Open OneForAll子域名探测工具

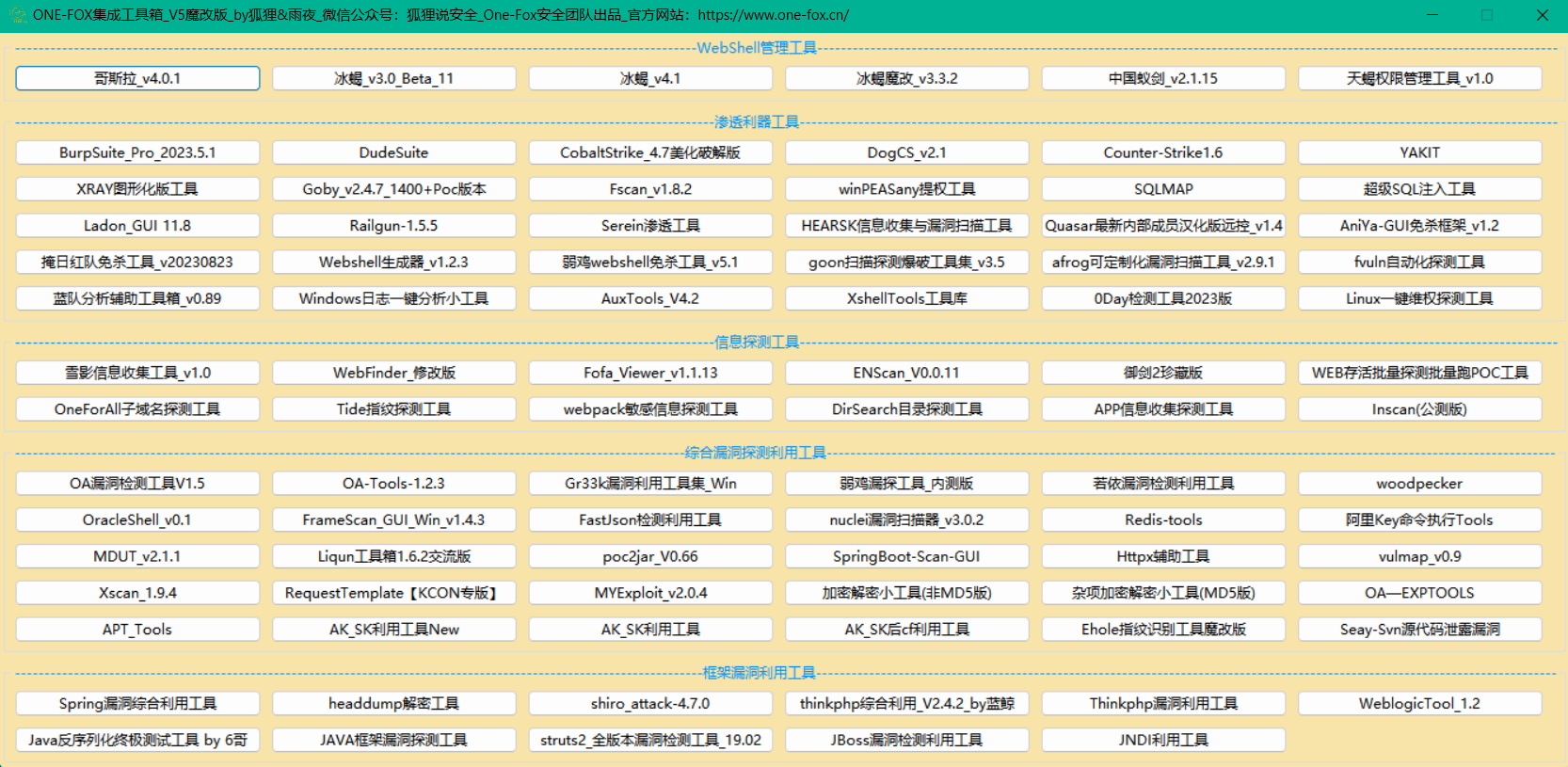pos(137,409)
